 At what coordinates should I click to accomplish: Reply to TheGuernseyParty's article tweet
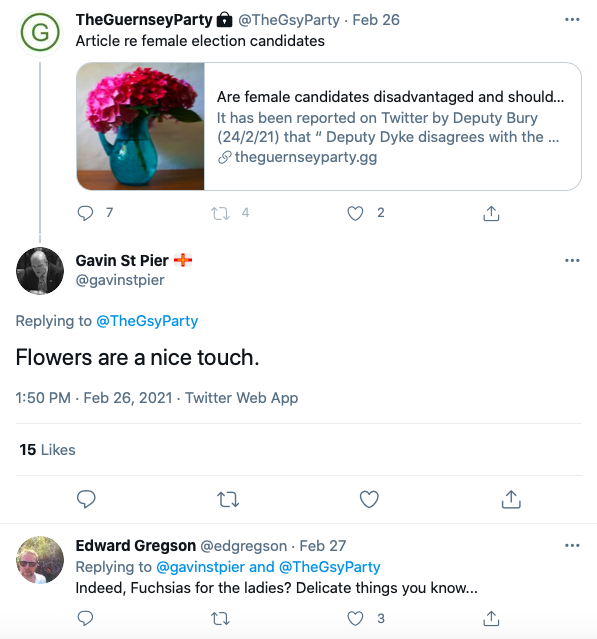pos(85,213)
